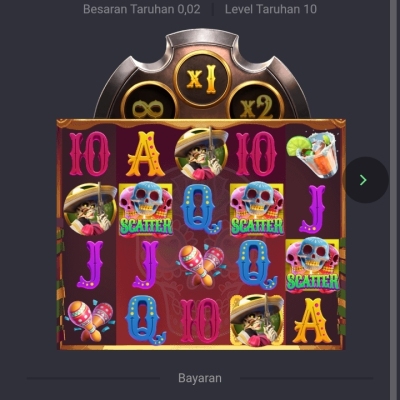
Task: Click the vertical scrollbar on the right edge
Action: (395, 200)
